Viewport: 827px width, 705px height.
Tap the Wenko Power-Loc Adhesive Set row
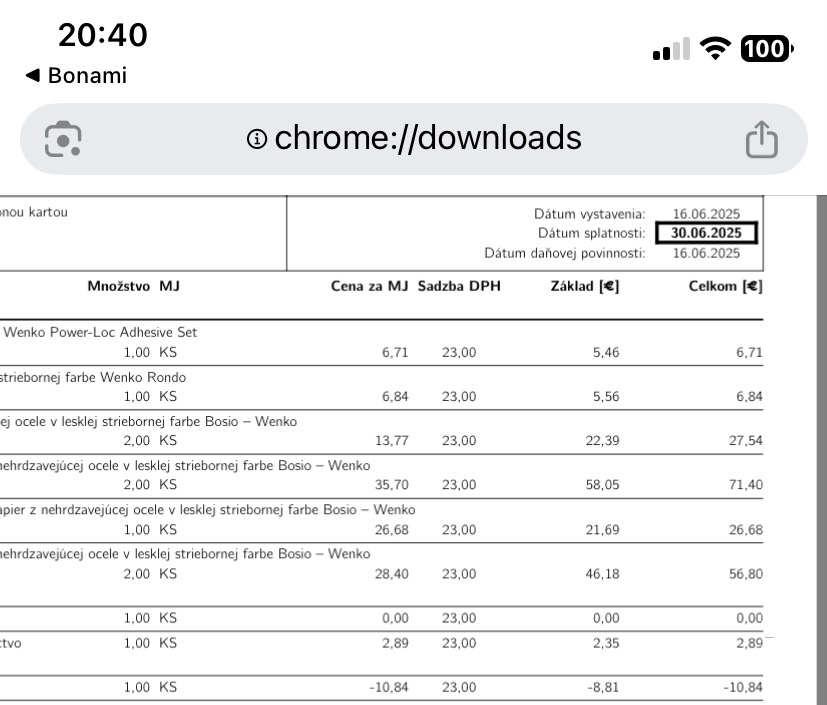pos(100,332)
